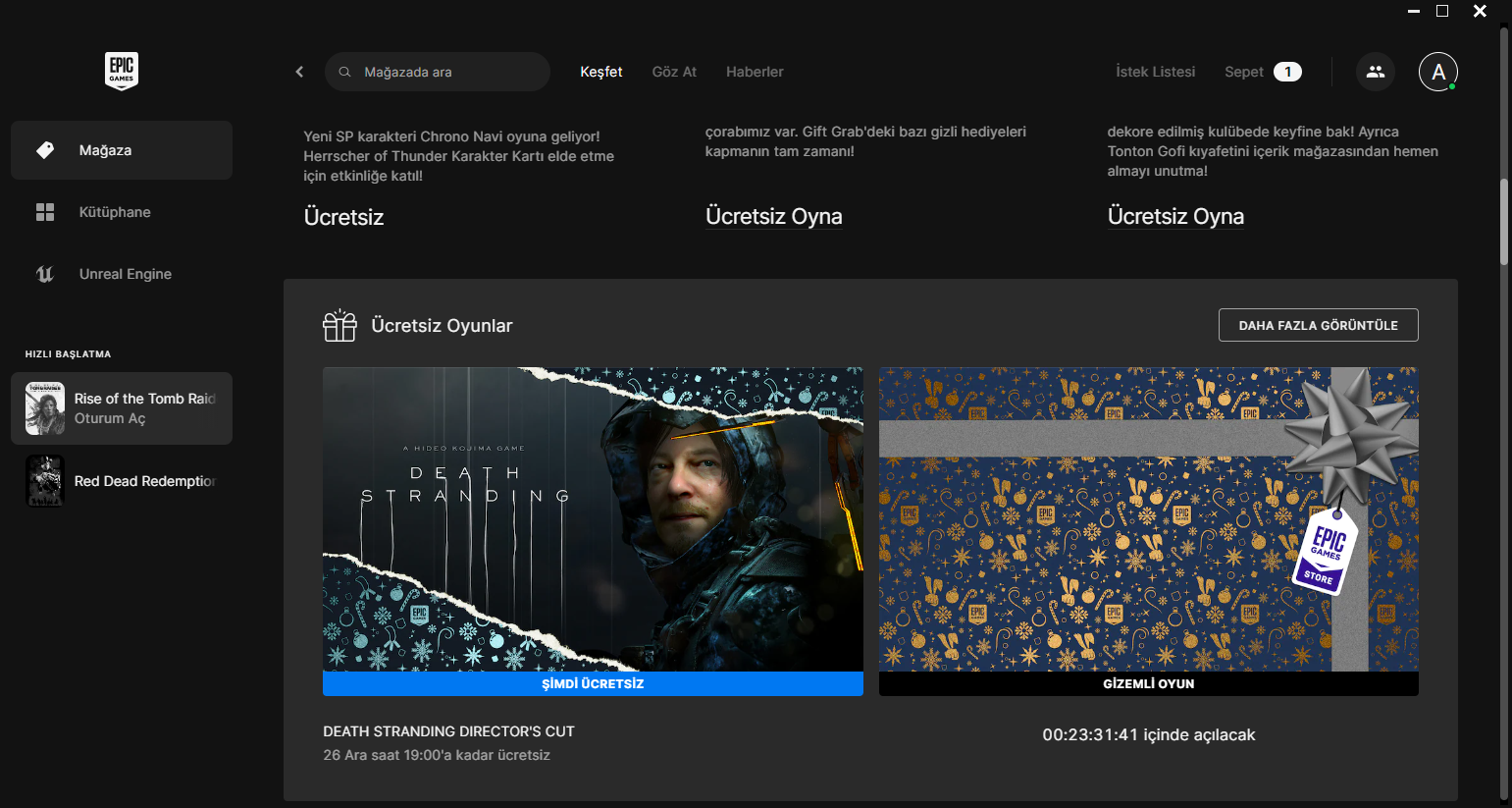1512x808 pixels.
Task: Open the Gizemli Oyun mystery gift image
Action: [x=1149, y=519]
